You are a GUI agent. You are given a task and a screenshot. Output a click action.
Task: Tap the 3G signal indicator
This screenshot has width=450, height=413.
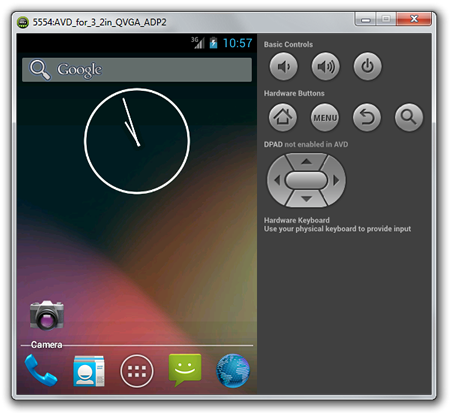198,43
